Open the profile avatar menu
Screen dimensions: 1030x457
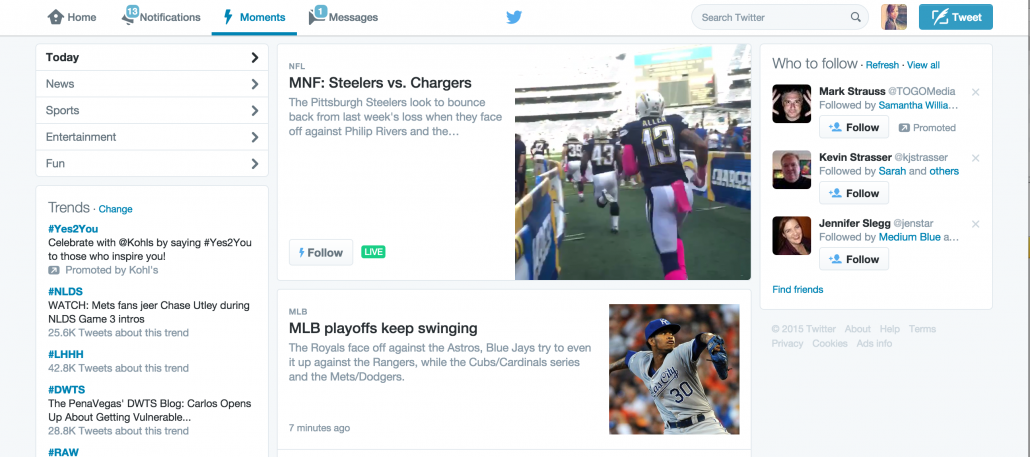(893, 17)
